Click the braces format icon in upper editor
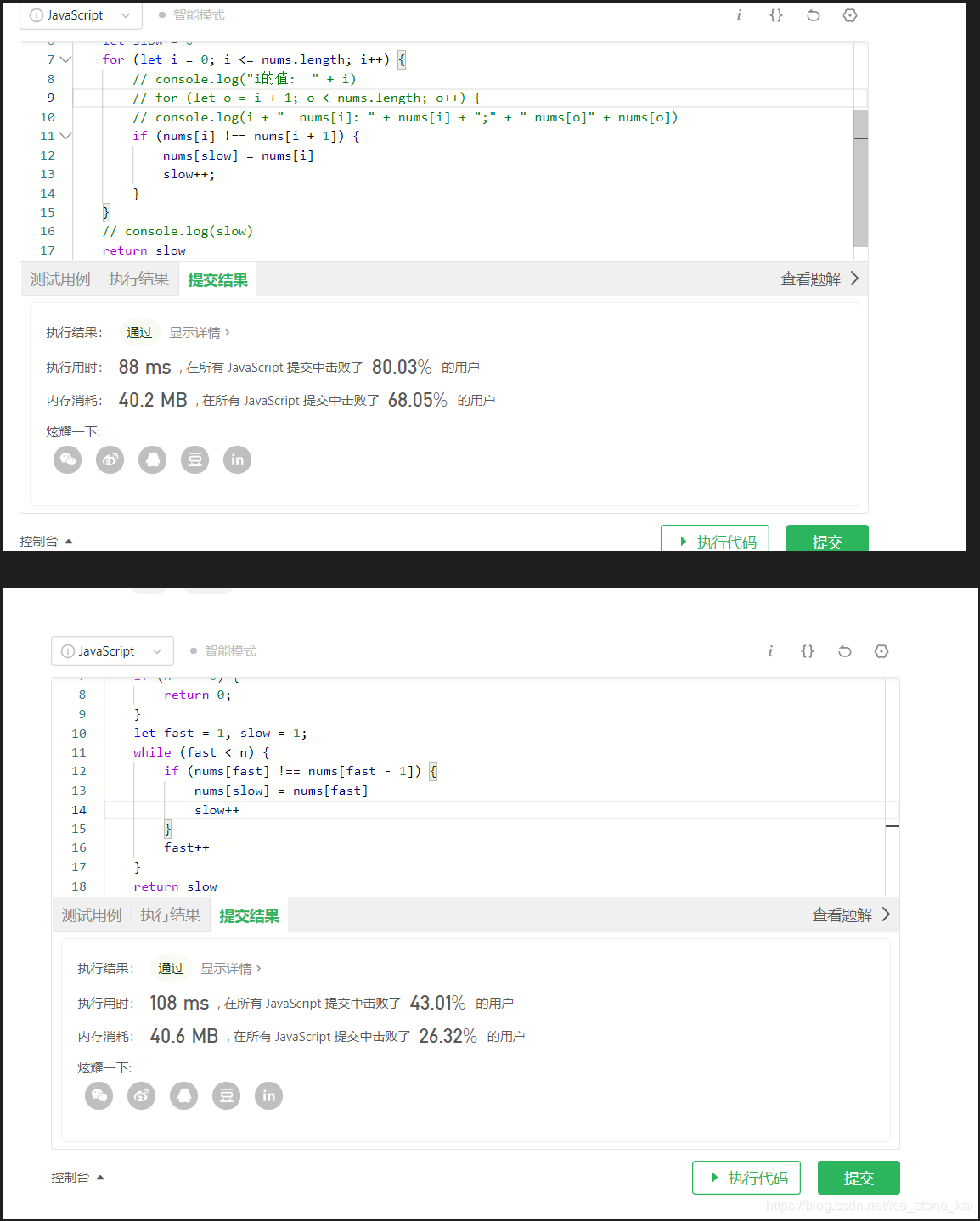The height and width of the screenshot is (1221, 980). coord(776,15)
